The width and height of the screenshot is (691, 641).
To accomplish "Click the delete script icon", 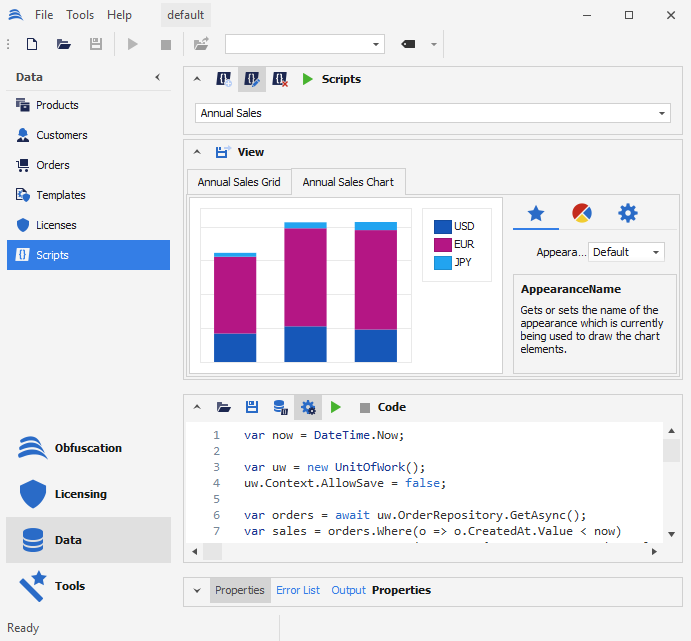I will (280, 79).
